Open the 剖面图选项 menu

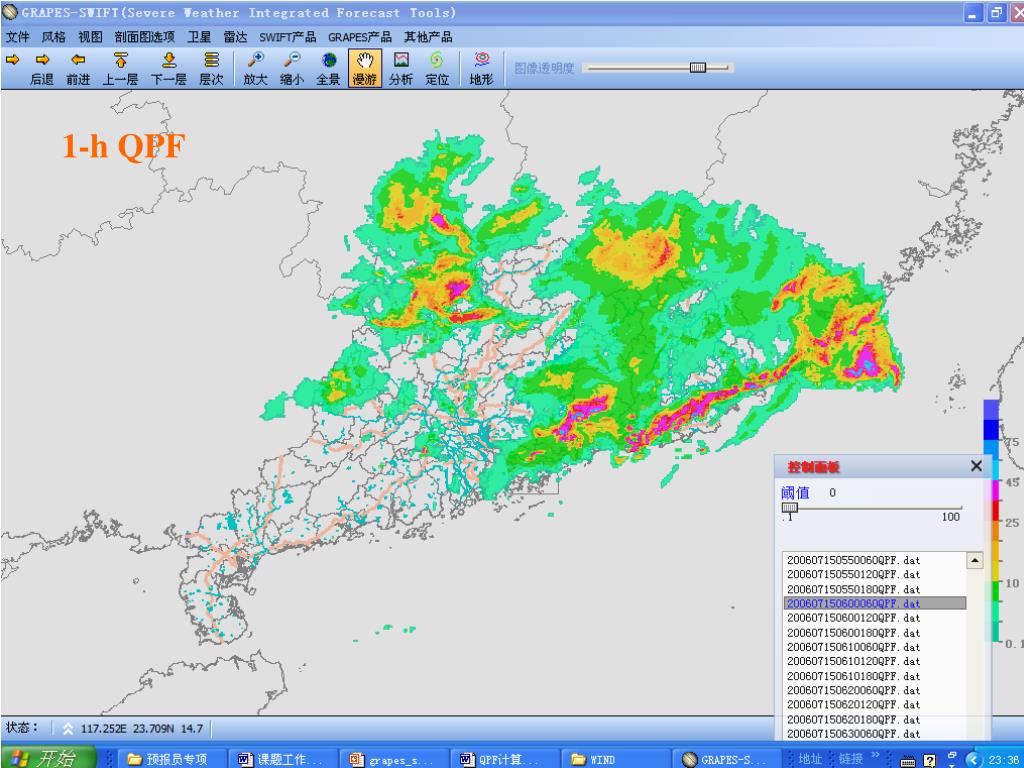pyautogui.click(x=144, y=37)
